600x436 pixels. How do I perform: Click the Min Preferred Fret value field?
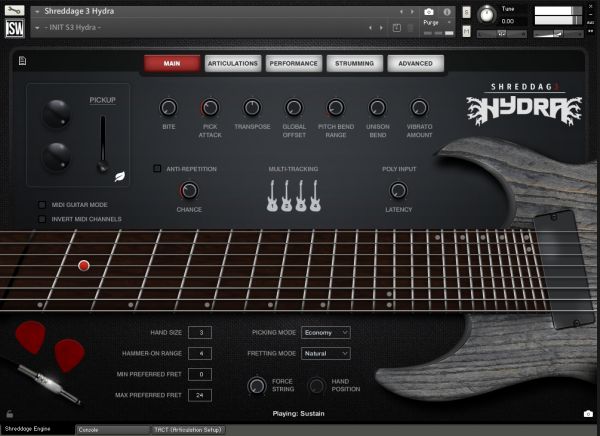point(200,374)
